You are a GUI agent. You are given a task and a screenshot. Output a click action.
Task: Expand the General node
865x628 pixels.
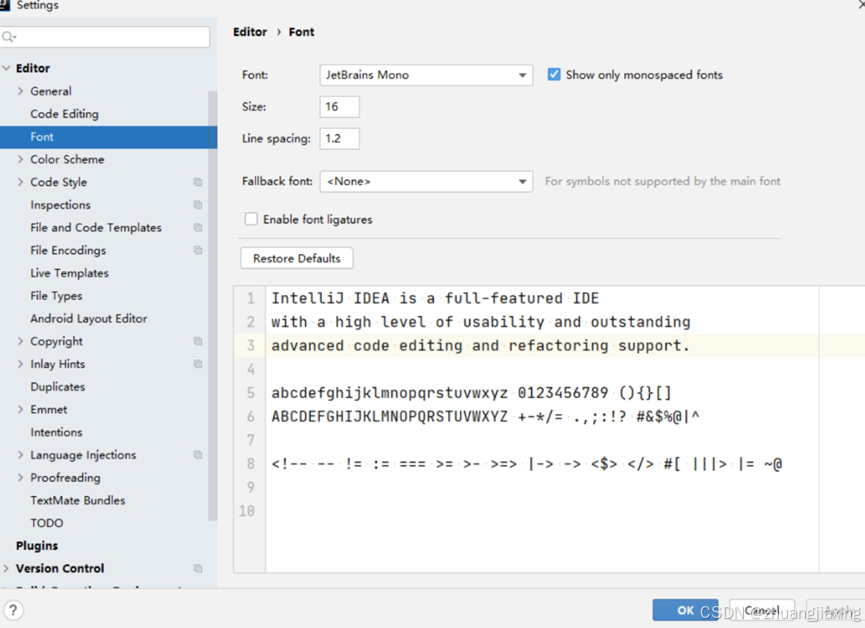click(x=20, y=91)
